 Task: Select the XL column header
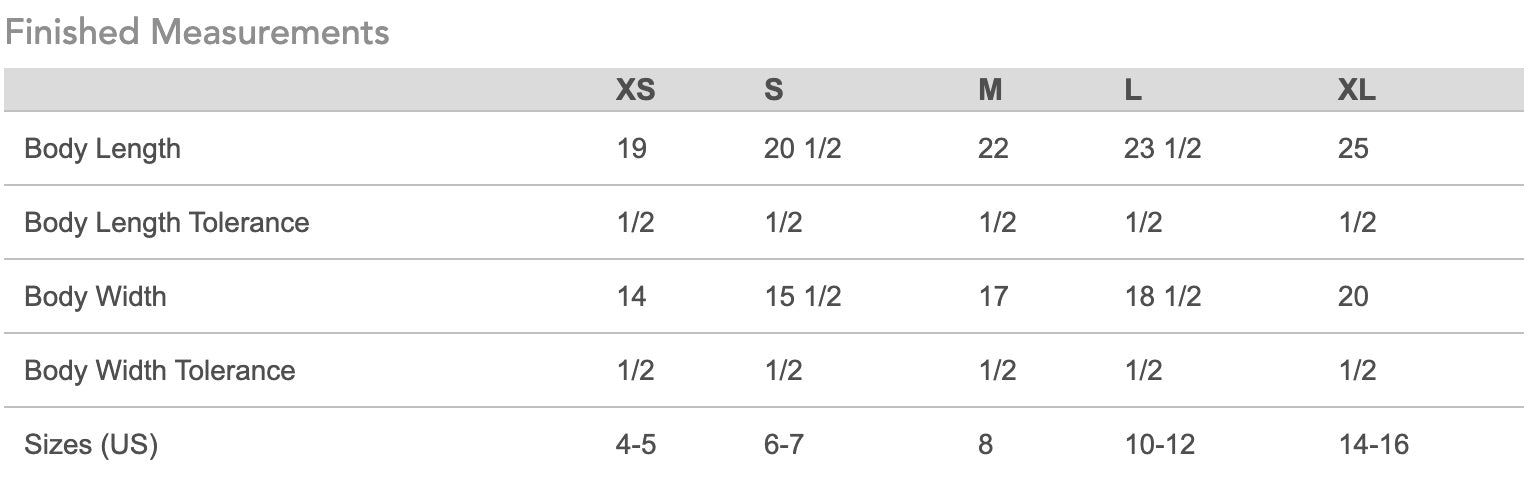tap(1356, 90)
